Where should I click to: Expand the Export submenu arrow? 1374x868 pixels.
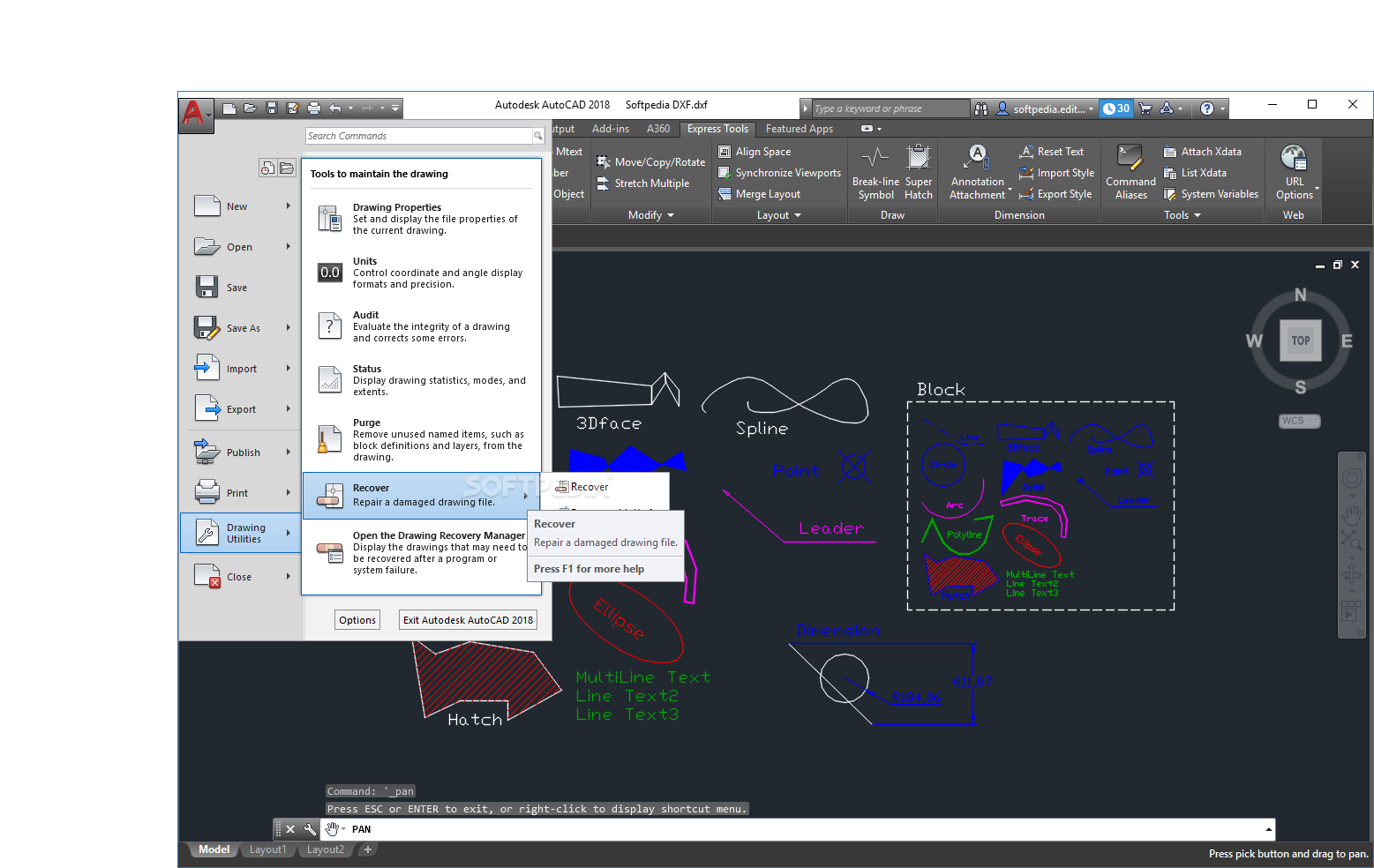point(288,408)
